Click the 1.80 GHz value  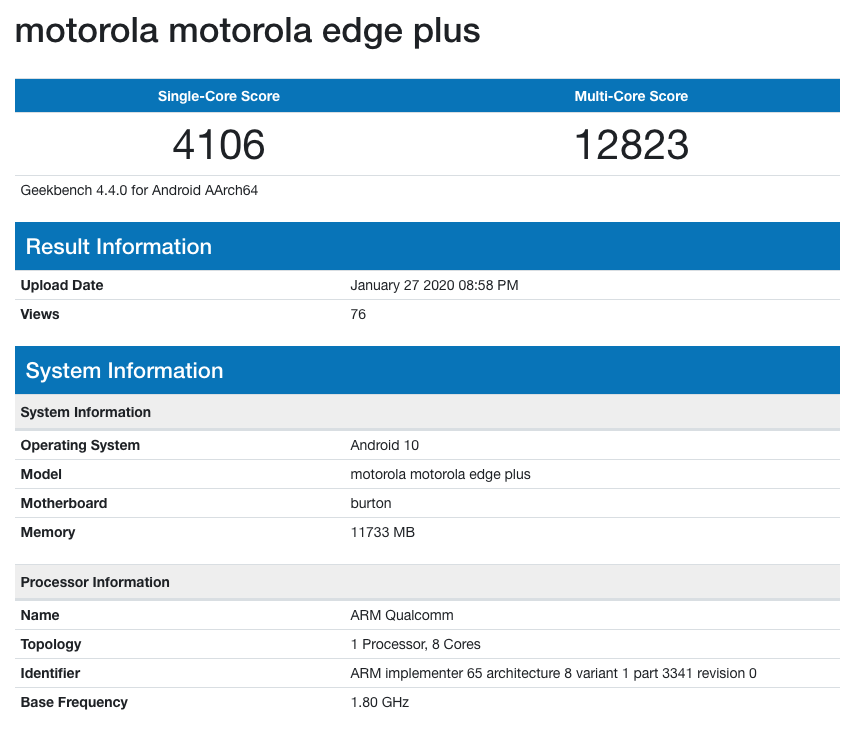(380, 702)
